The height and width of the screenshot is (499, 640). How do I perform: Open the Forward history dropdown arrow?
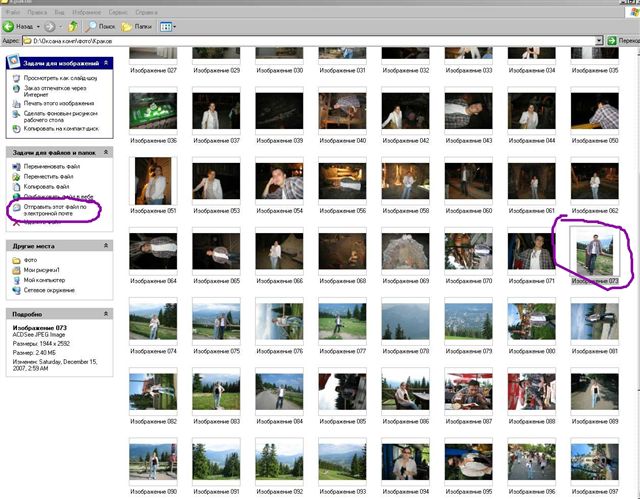click(x=60, y=27)
